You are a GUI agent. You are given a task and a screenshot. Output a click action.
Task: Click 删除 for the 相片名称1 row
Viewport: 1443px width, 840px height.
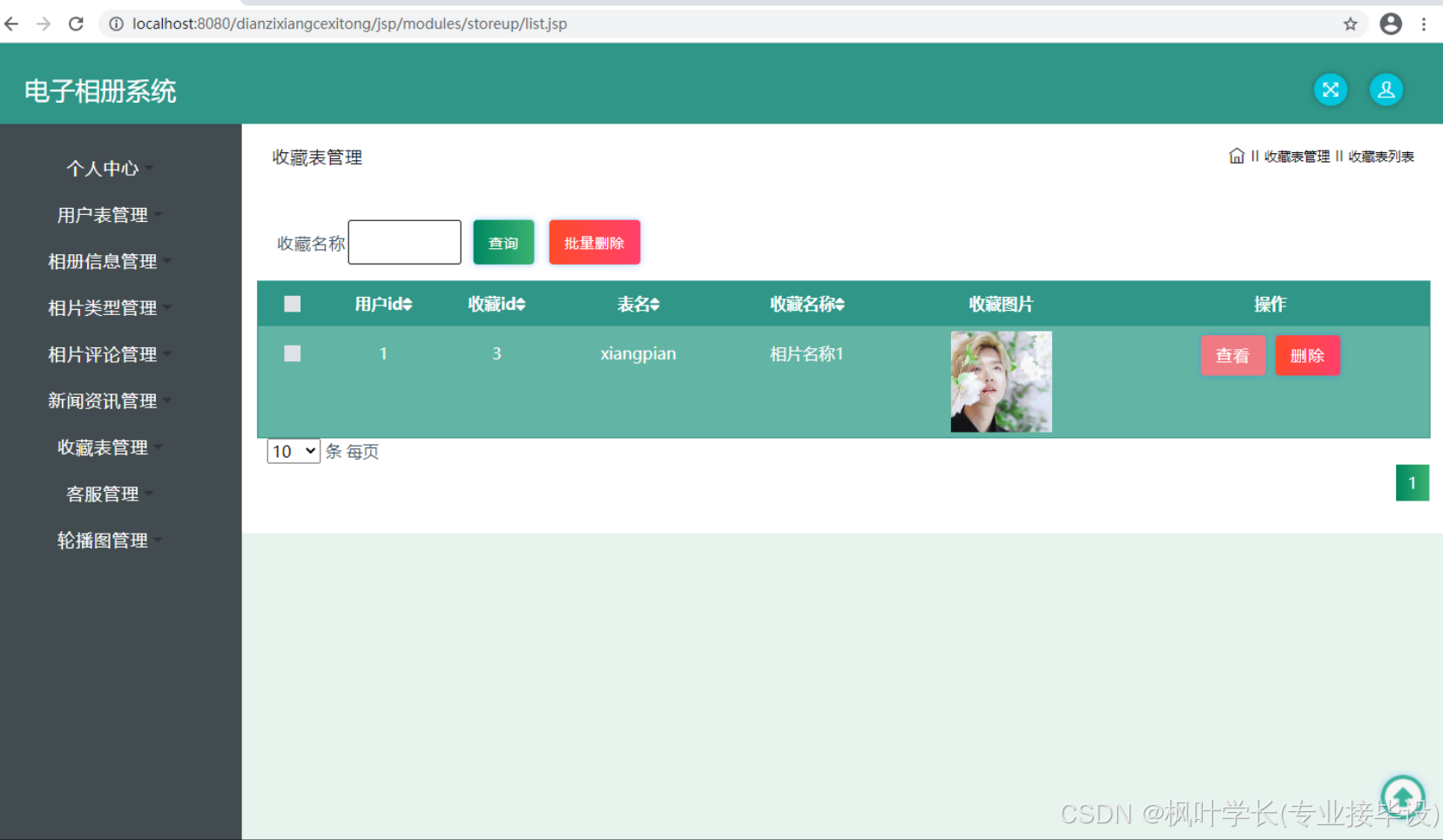click(x=1308, y=355)
